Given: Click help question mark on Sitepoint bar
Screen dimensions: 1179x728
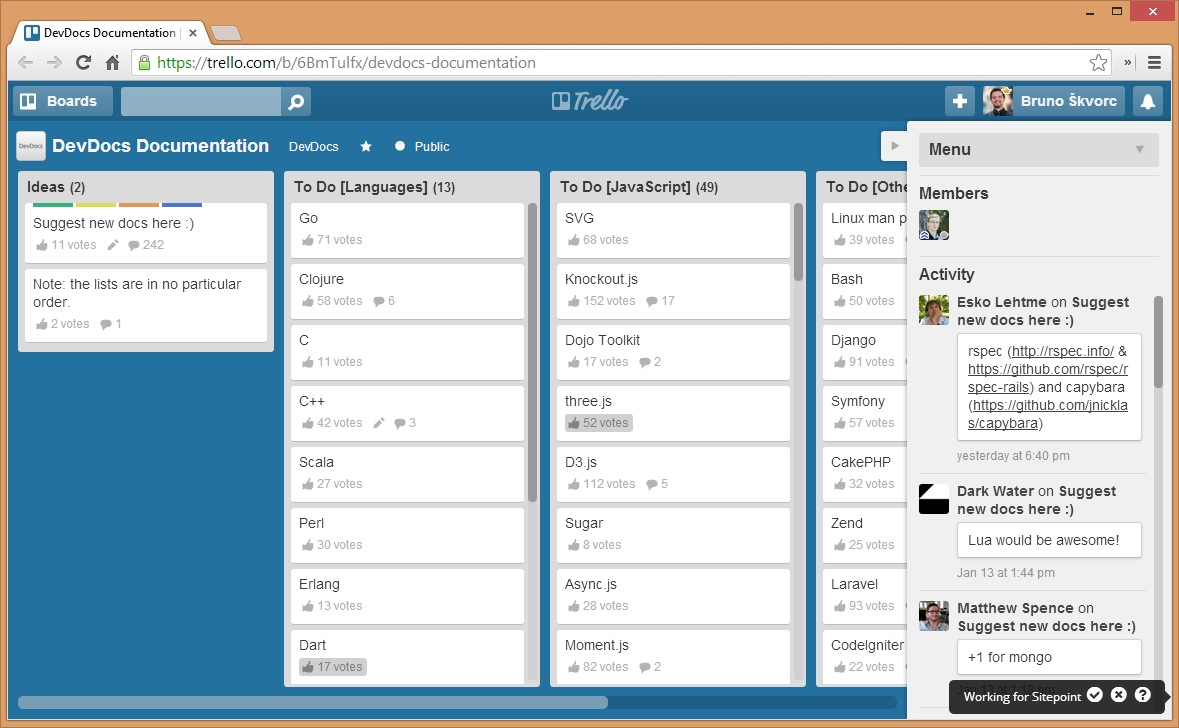Looking at the screenshot, I should point(1143,696).
